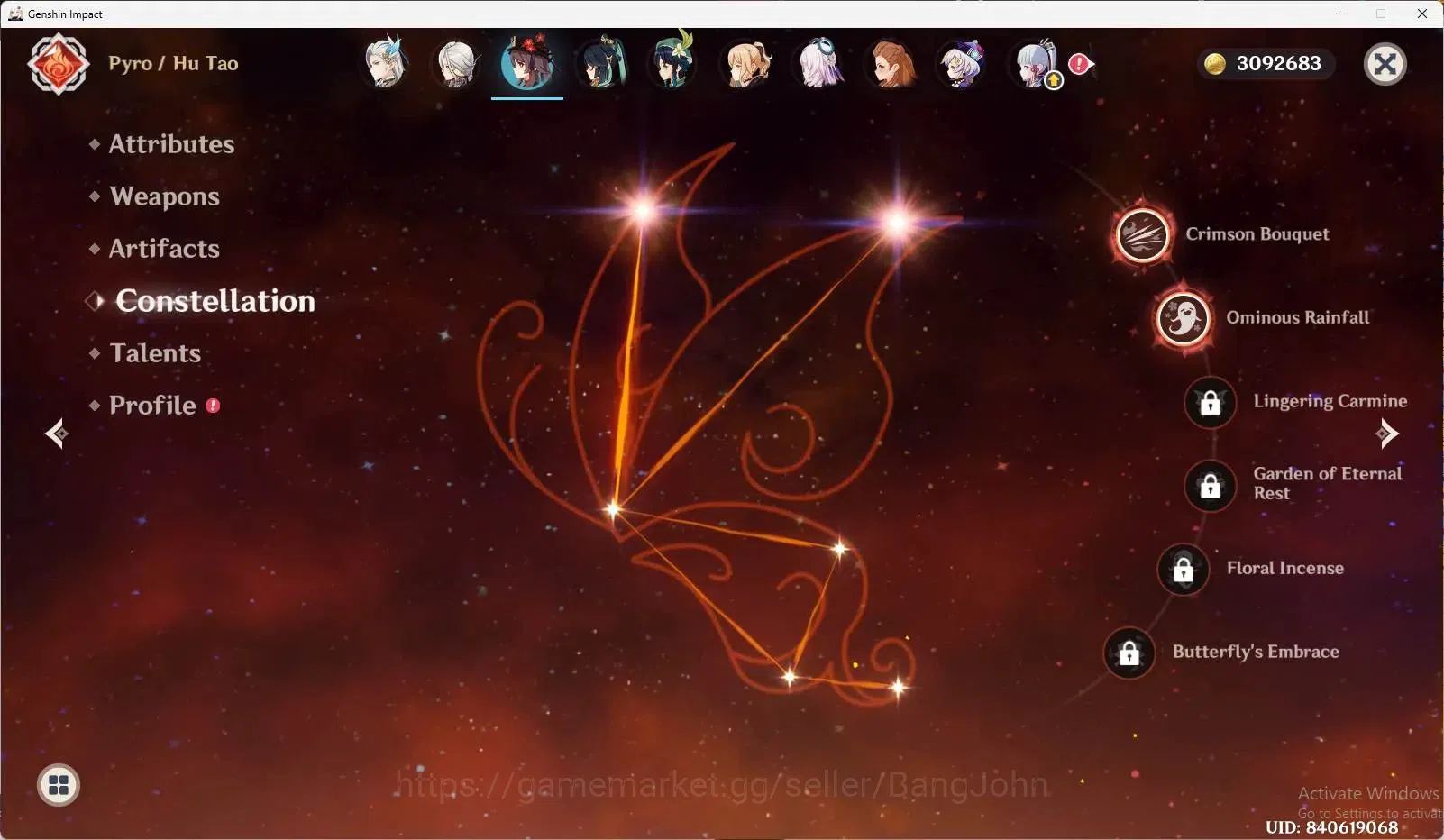This screenshot has height=840, width=1444.
Task: Click the 'Lingering Carmine' label
Action: pos(1330,401)
